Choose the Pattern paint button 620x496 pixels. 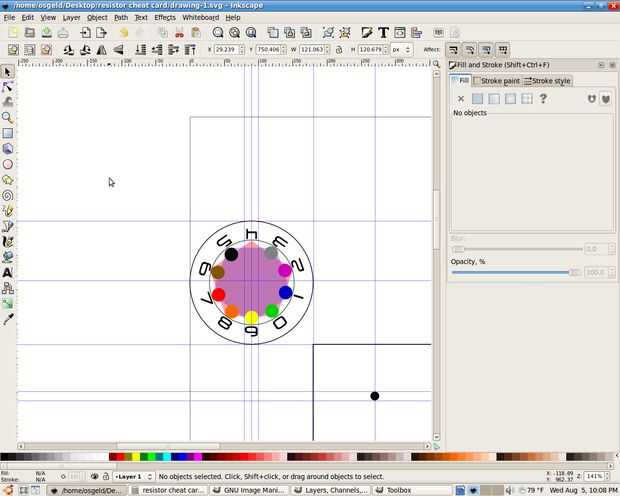tap(527, 99)
